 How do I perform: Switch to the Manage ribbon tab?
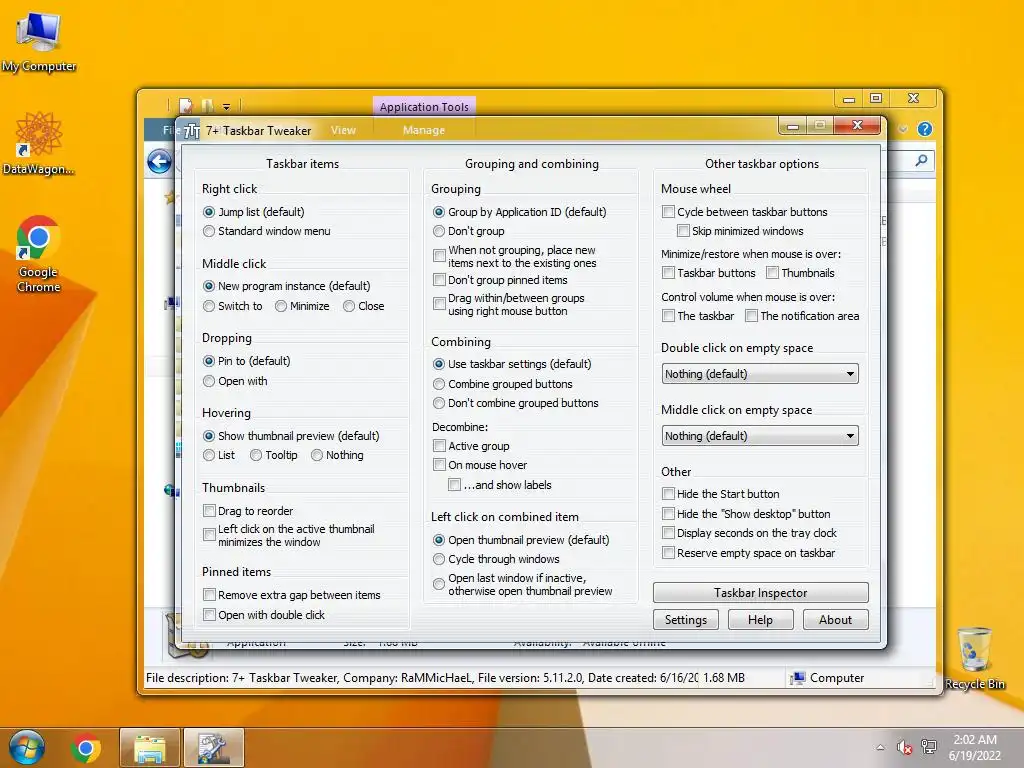coord(424,130)
